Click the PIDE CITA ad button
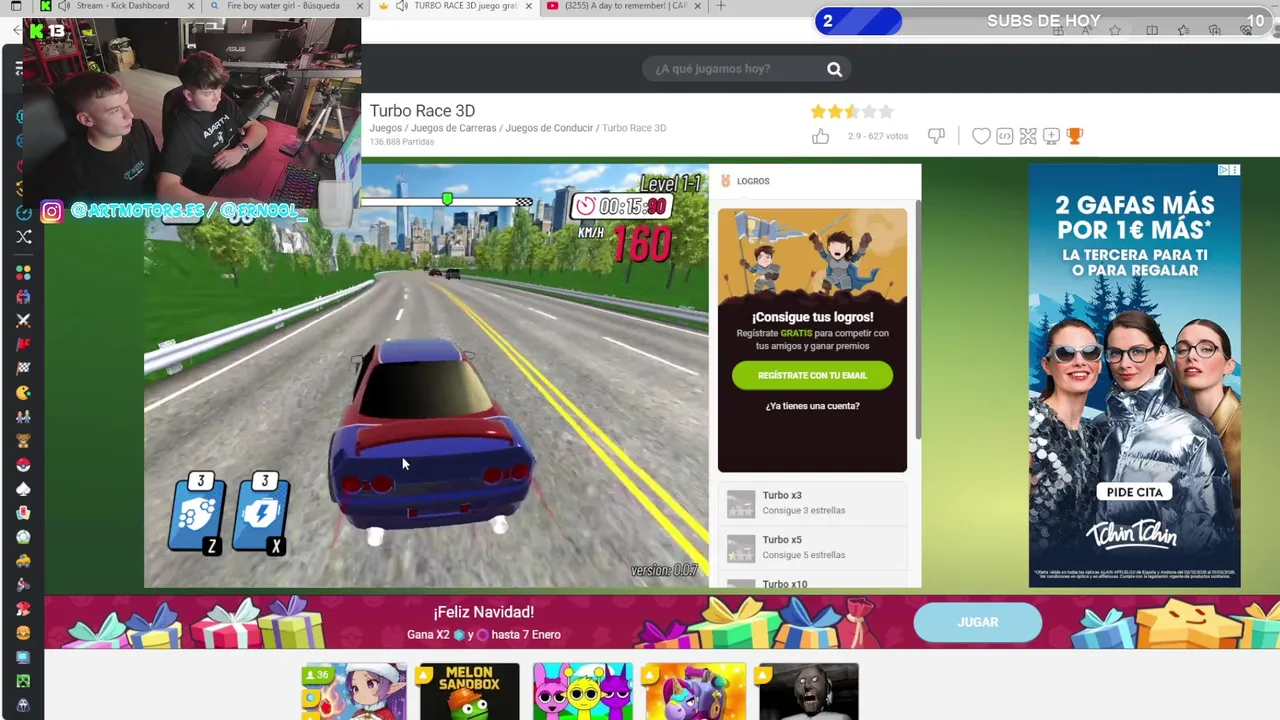 pyautogui.click(x=1135, y=492)
